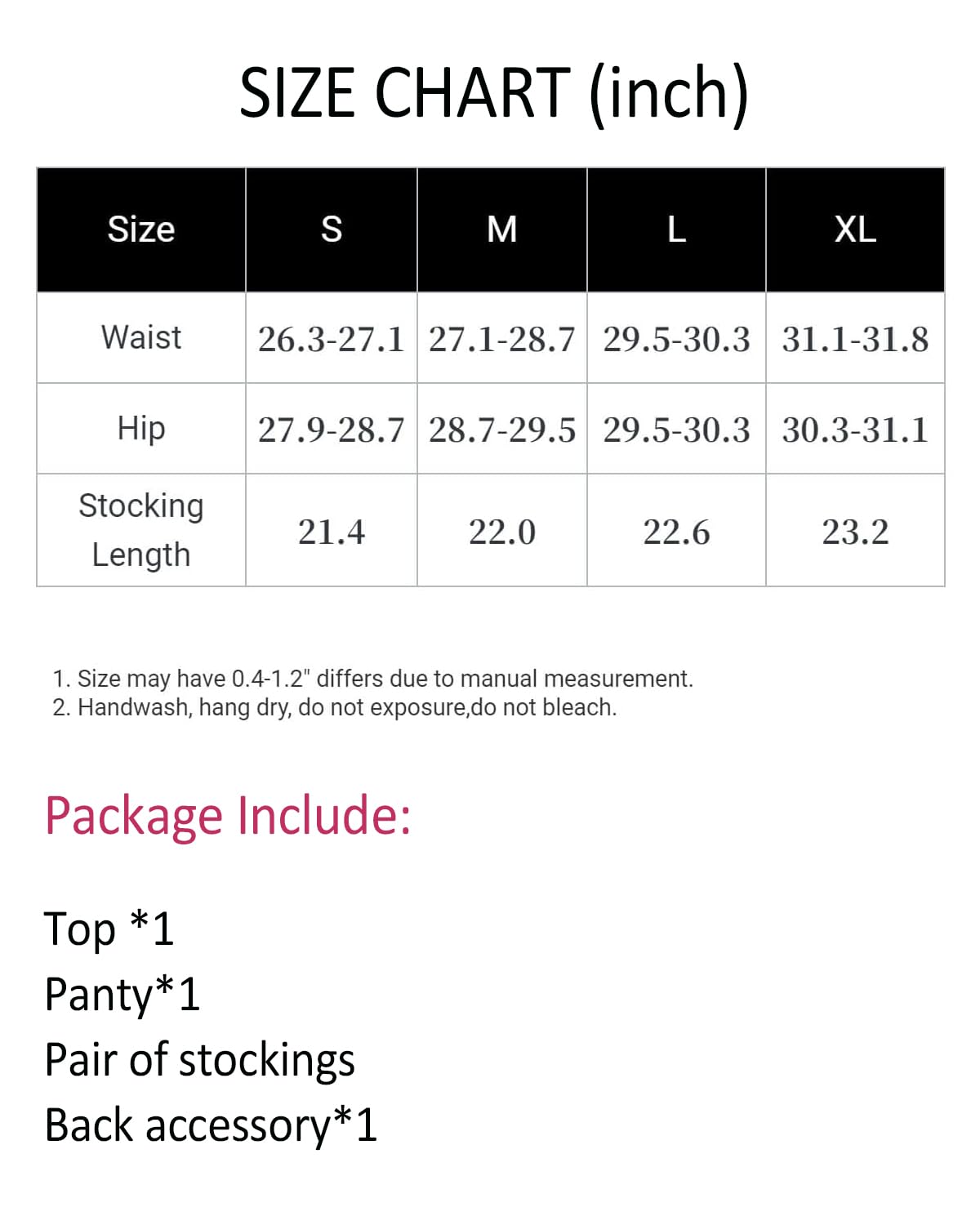Screen dimensions: 980x1225
Task: Click stocking length value 22.6
Action: pyautogui.click(x=676, y=532)
